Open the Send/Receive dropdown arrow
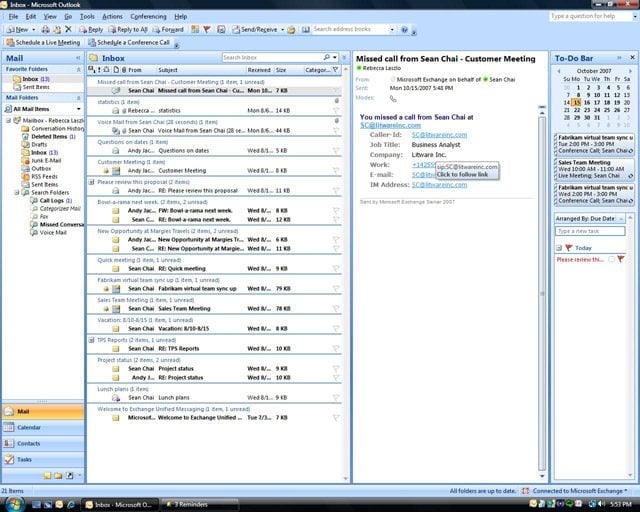 coord(282,29)
